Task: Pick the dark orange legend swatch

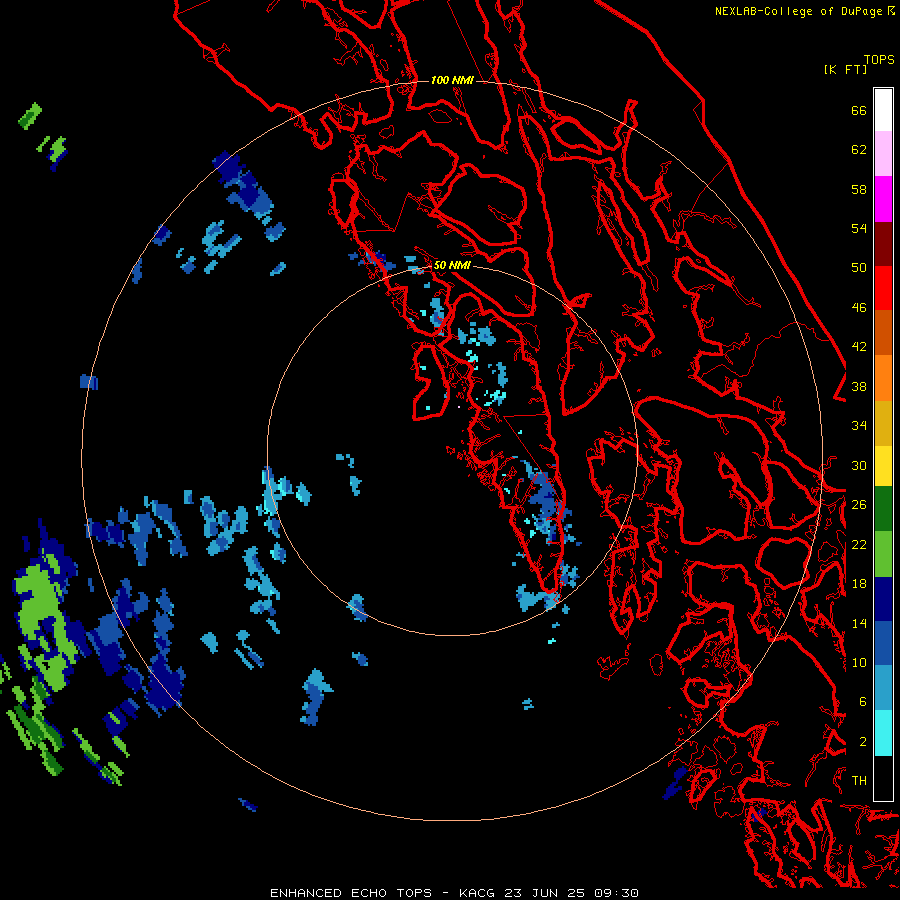Action: [x=883, y=333]
